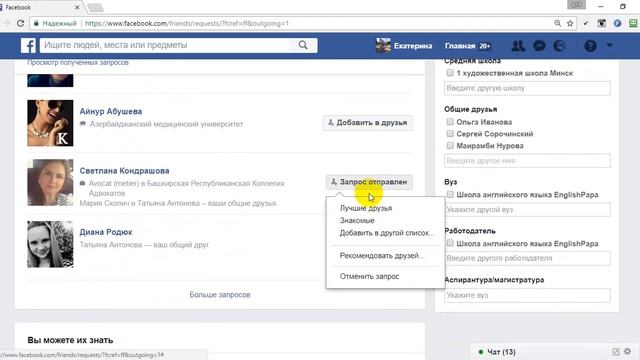Minimize the browser window
The height and width of the screenshot is (360, 640).
click(x=600, y=6)
